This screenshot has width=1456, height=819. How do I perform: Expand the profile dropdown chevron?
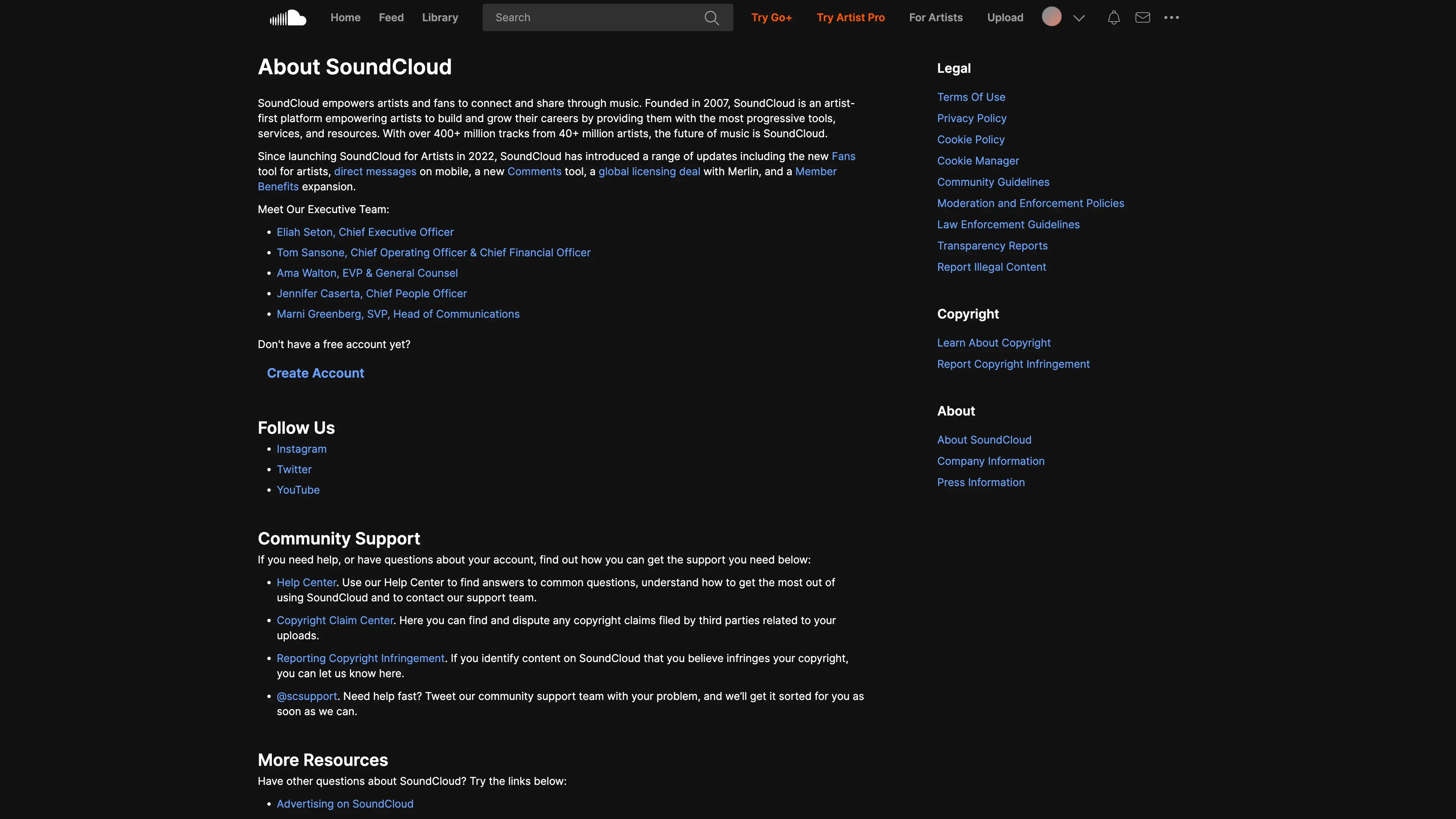1078,18
